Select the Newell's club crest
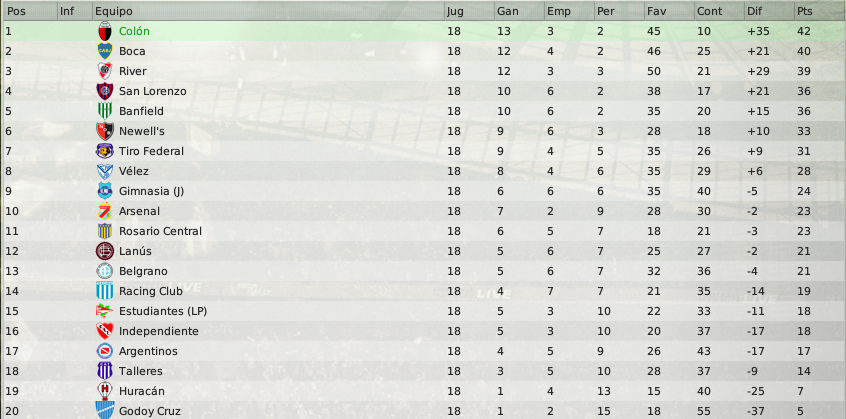The height and width of the screenshot is (419, 846). [x=105, y=131]
